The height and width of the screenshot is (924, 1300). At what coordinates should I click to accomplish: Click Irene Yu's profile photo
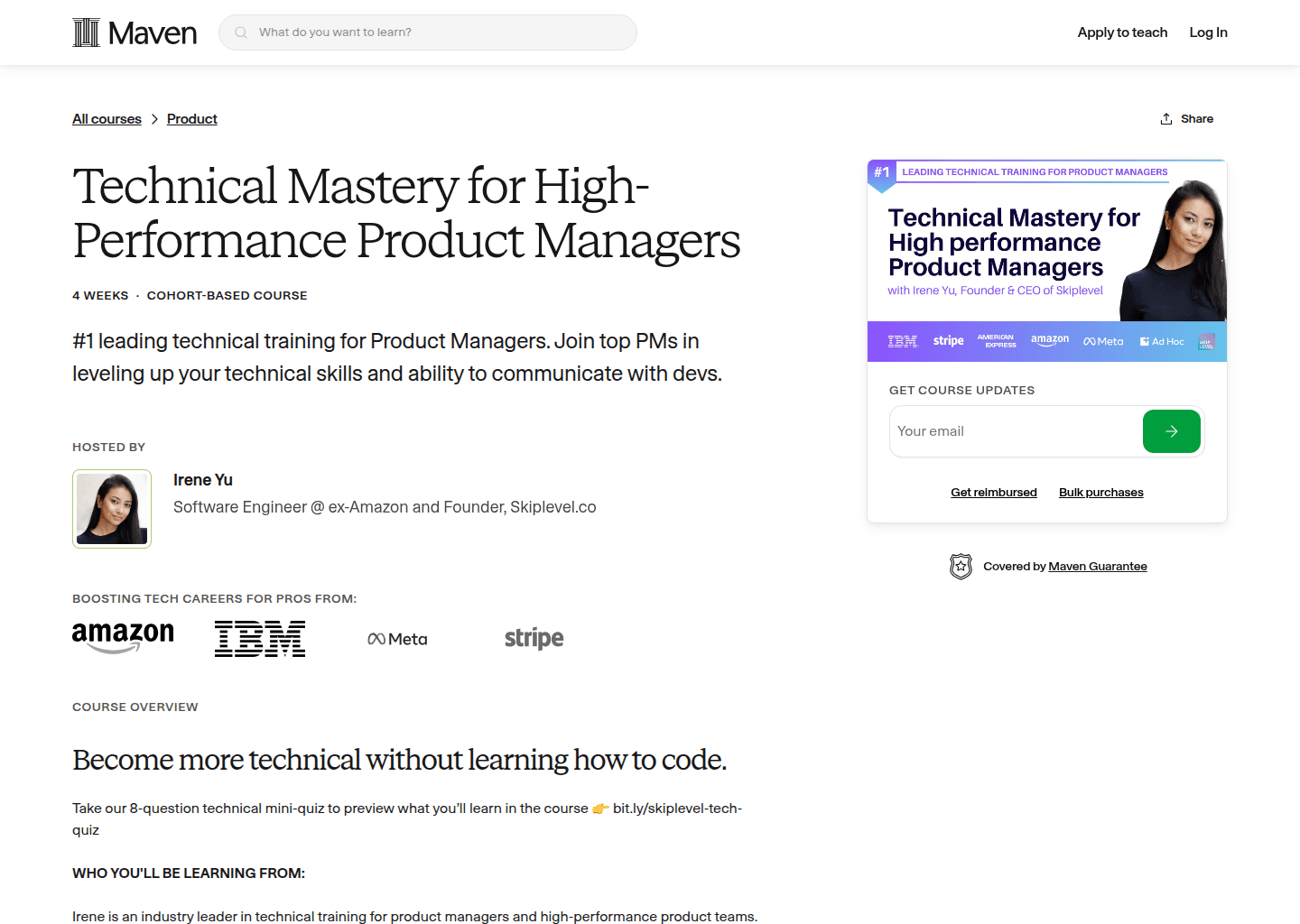pyautogui.click(x=112, y=508)
